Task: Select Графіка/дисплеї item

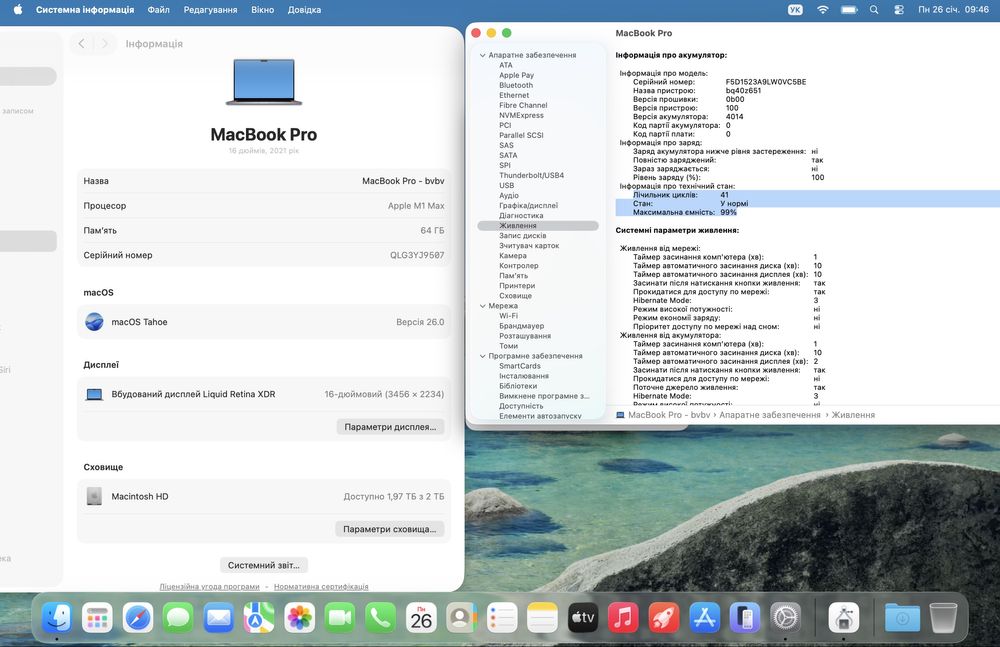Action: [x=528, y=205]
